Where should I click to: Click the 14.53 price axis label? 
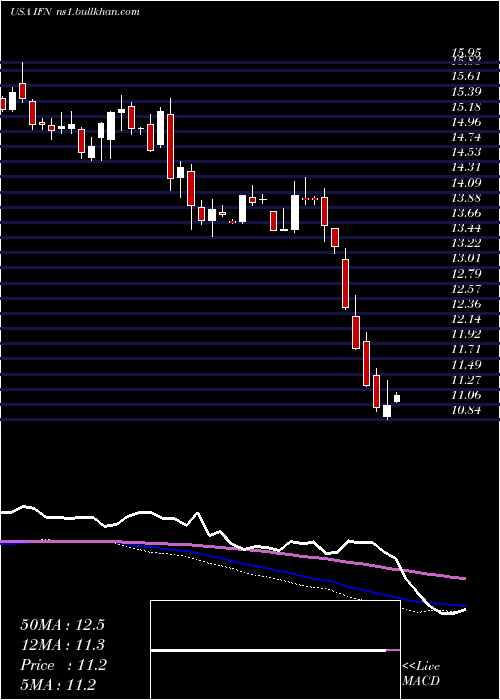pos(466,152)
